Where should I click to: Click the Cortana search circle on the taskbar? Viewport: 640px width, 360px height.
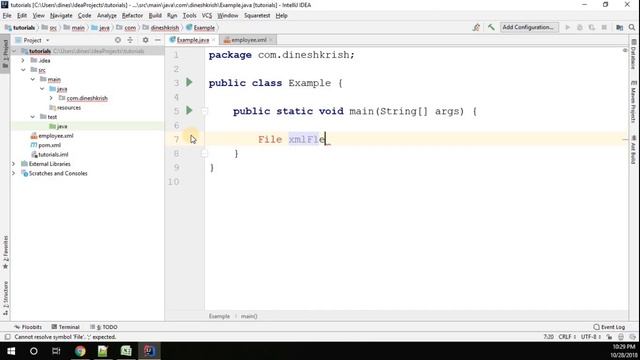34,351
